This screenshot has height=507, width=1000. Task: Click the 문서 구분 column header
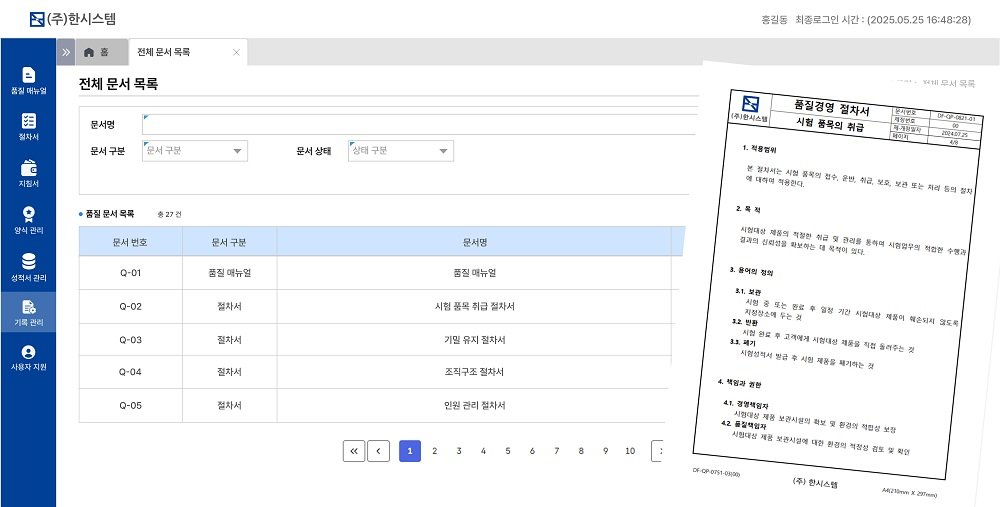click(x=230, y=242)
